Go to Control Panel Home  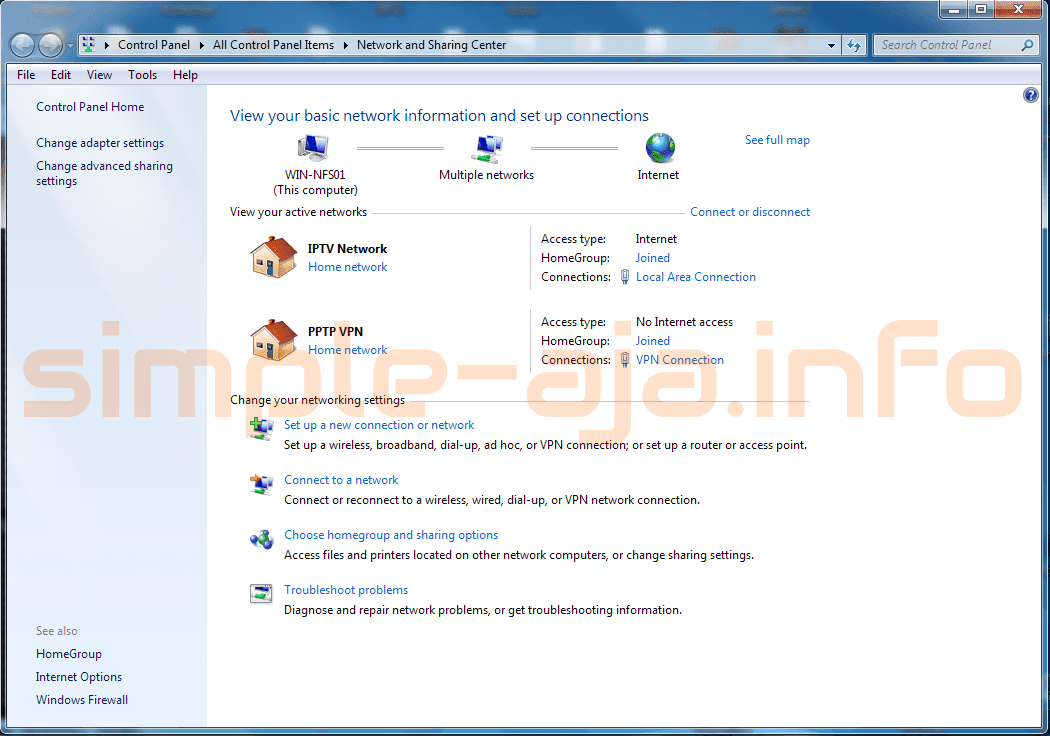[x=90, y=106]
